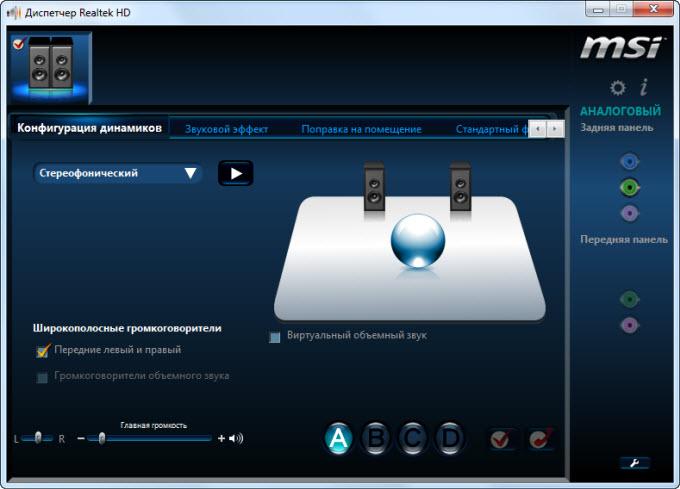Play the speaker test sound
680x489 pixels.
[x=235, y=173]
